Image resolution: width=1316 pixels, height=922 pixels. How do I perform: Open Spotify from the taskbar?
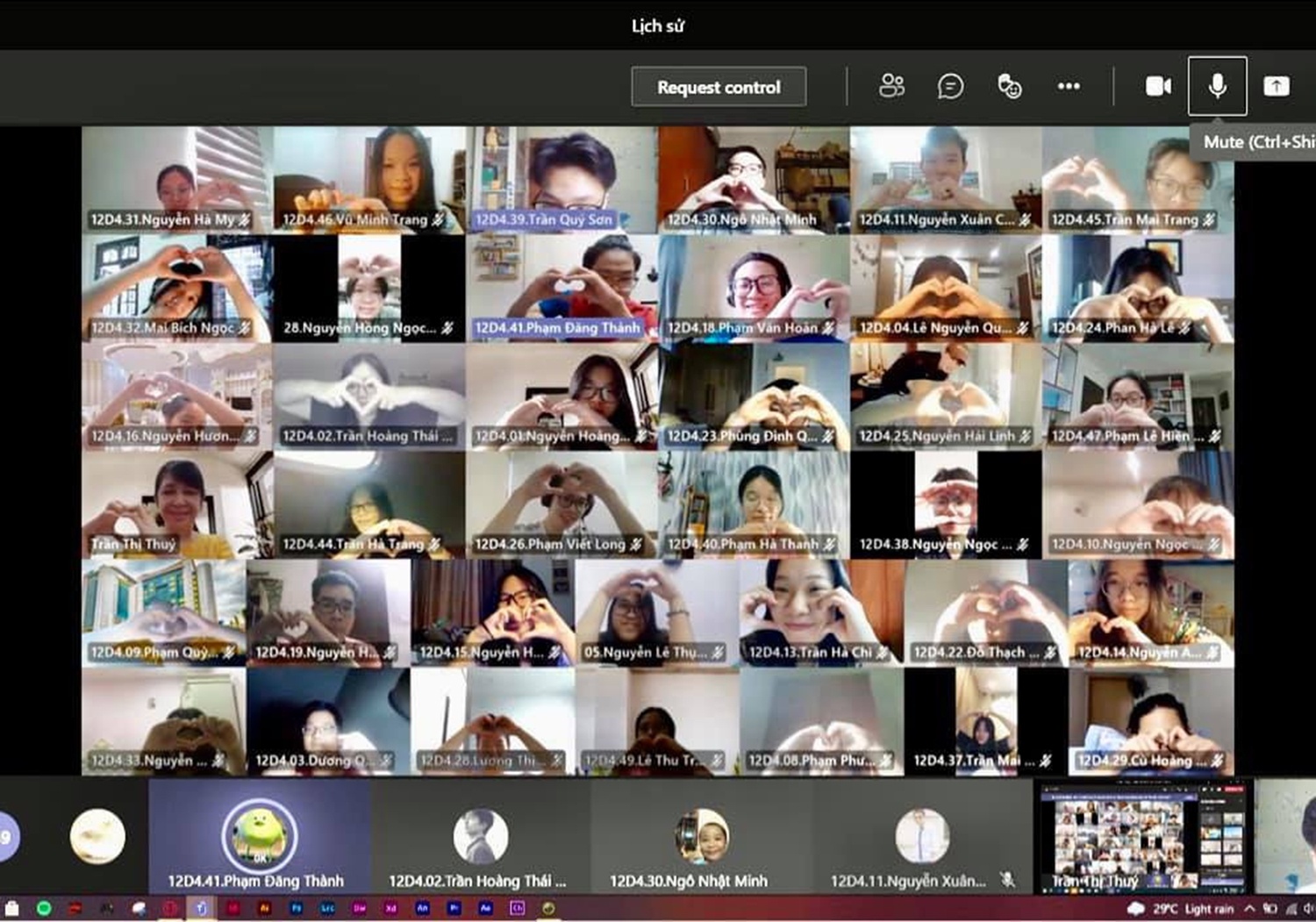[44, 909]
